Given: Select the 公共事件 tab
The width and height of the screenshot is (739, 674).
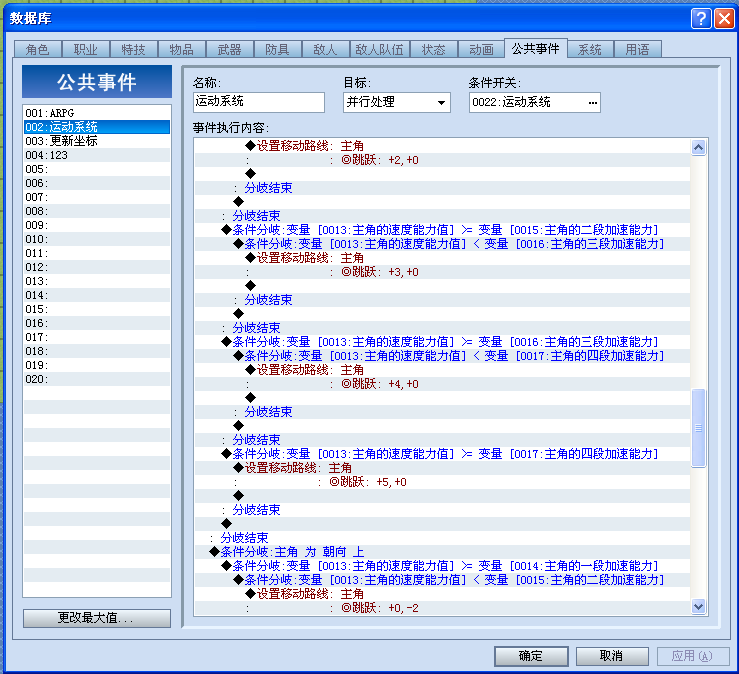Looking at the screenshot, I should coord(535,49).
